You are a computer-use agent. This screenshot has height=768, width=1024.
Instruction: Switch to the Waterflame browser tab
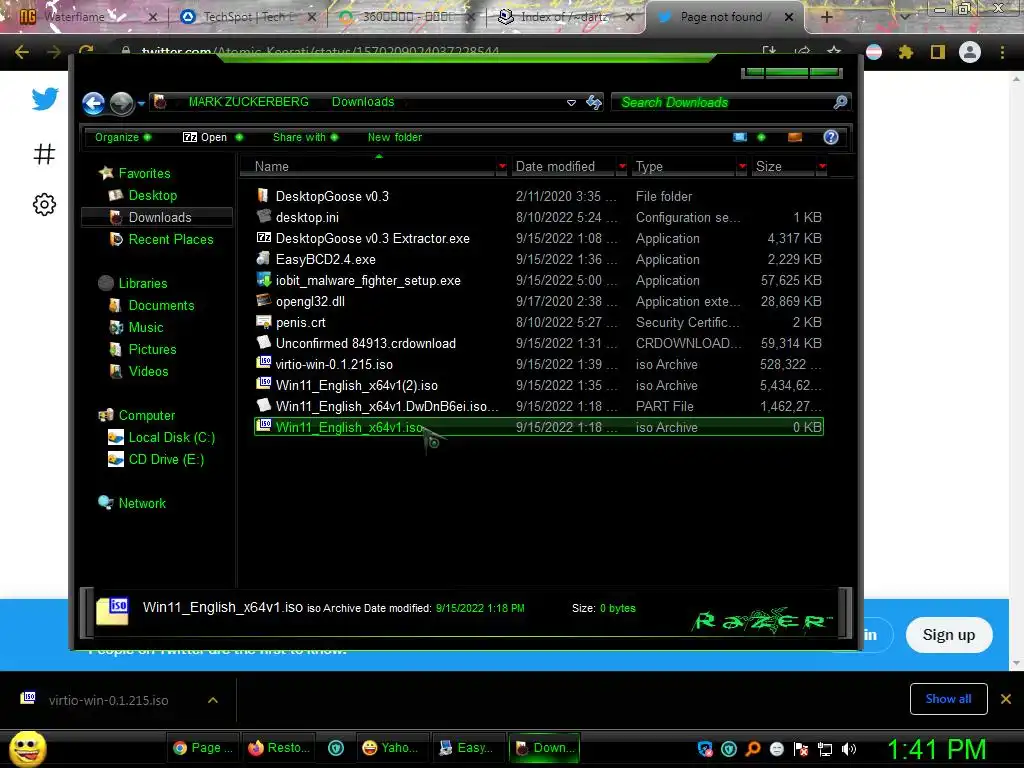pyautogui.click(x=86, y=17)
